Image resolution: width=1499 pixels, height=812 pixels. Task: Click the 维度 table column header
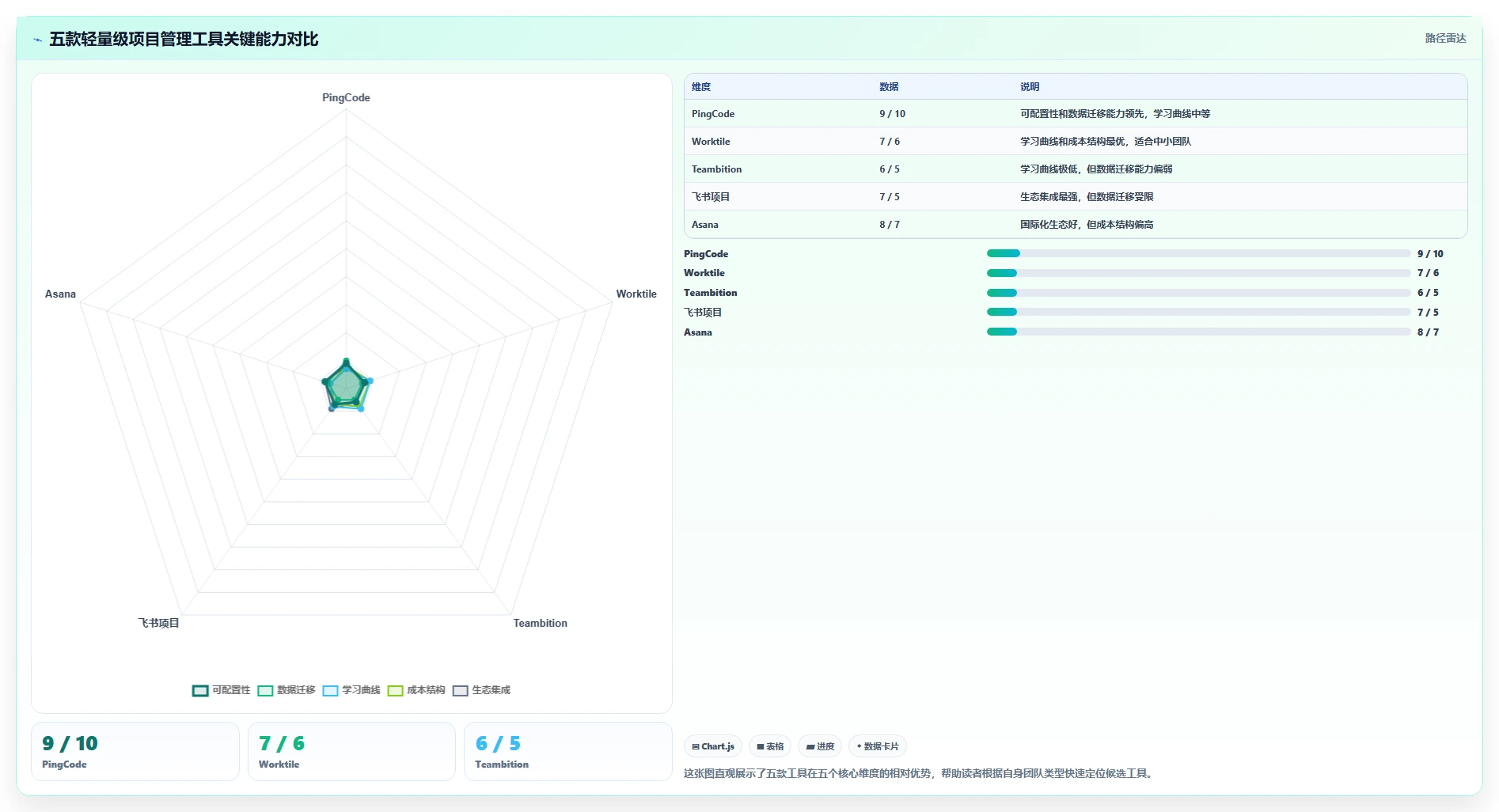701,87
